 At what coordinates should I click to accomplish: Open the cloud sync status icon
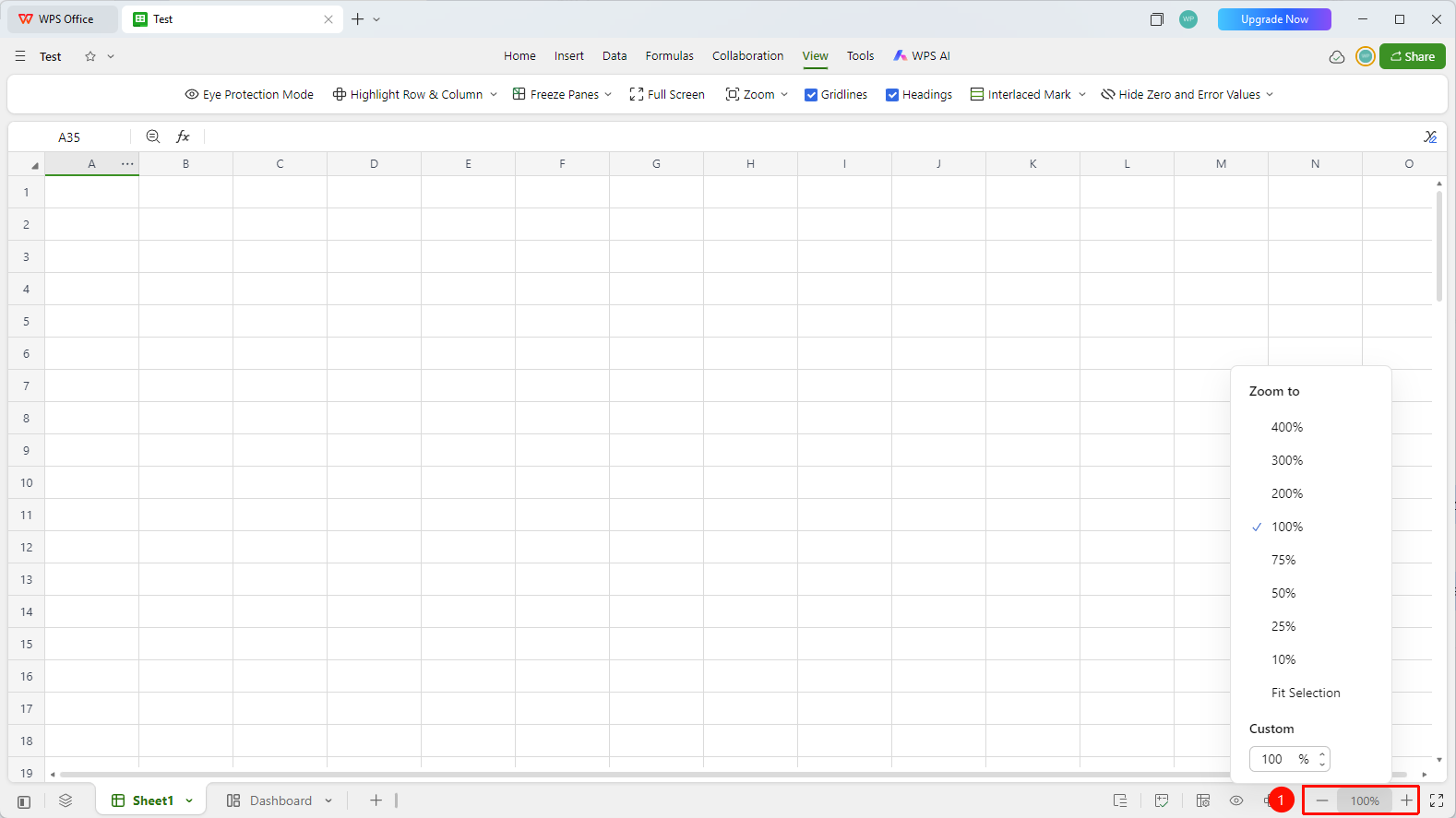point(1337,57)
